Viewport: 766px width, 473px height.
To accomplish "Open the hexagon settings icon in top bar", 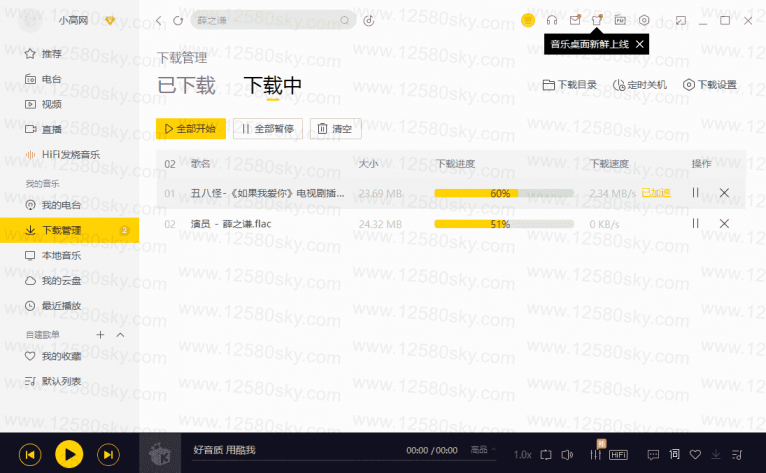I will 644,21.
